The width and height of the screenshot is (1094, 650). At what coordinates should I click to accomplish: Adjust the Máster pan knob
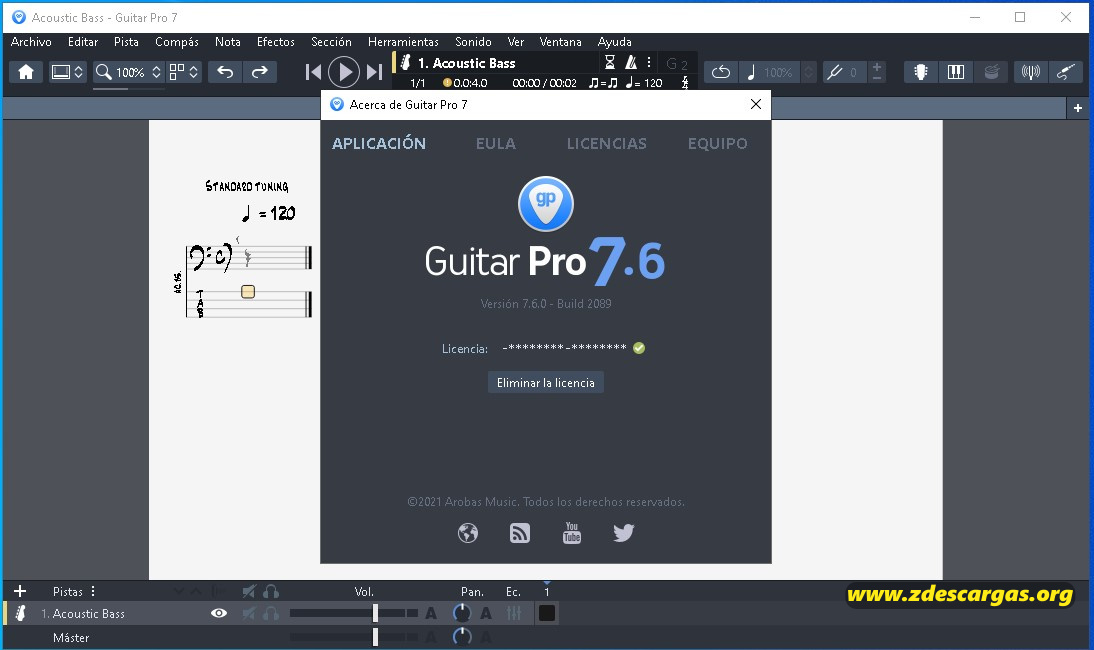pyautogui.click(x=461, y=637)
